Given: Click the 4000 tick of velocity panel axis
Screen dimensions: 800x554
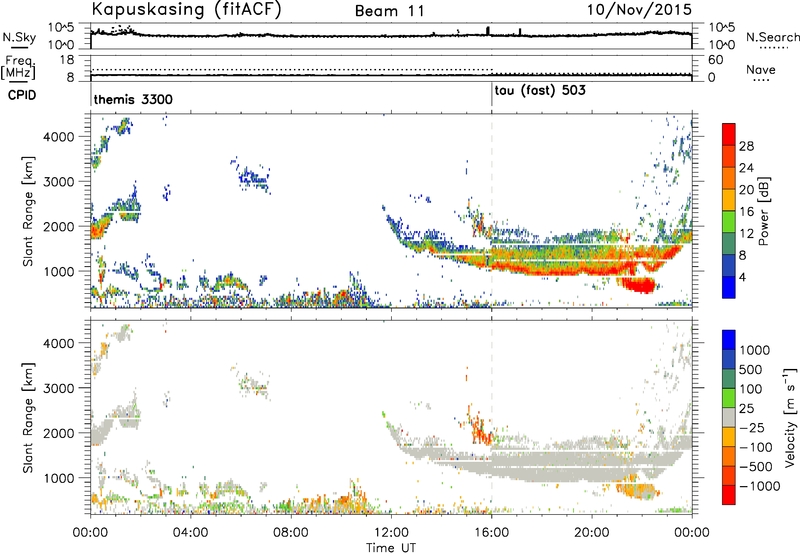Looking at the screenshot, I should coord(58,343).
